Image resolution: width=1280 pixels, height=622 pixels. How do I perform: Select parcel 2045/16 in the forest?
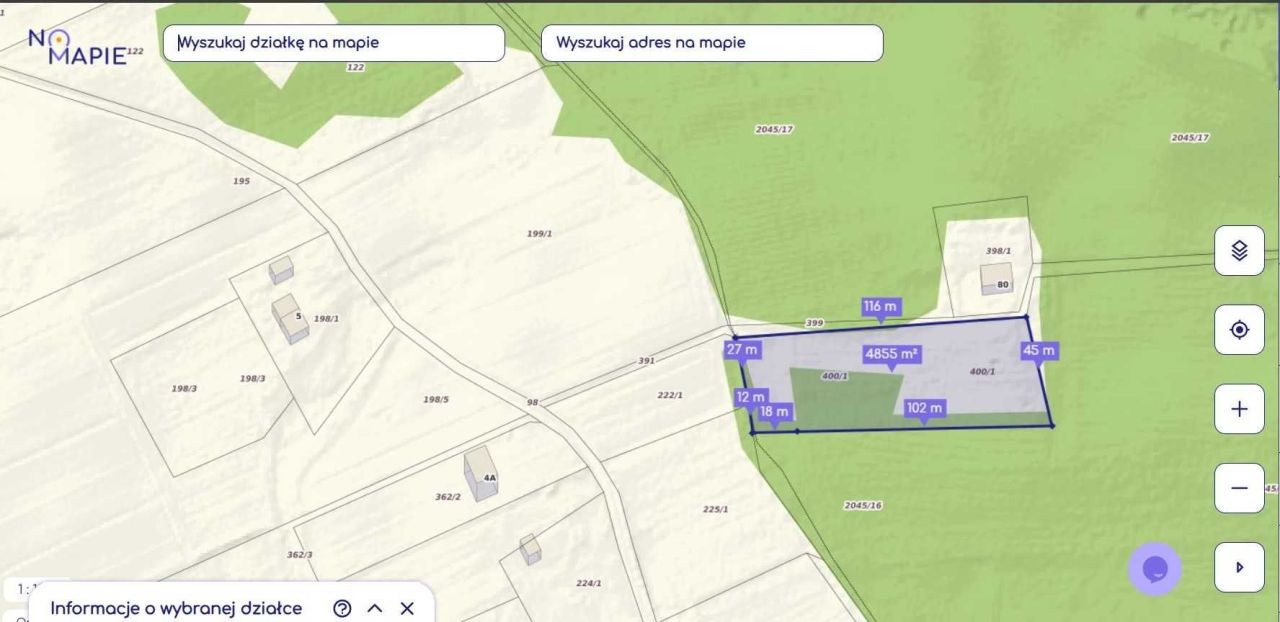click(x=861, y=505)
